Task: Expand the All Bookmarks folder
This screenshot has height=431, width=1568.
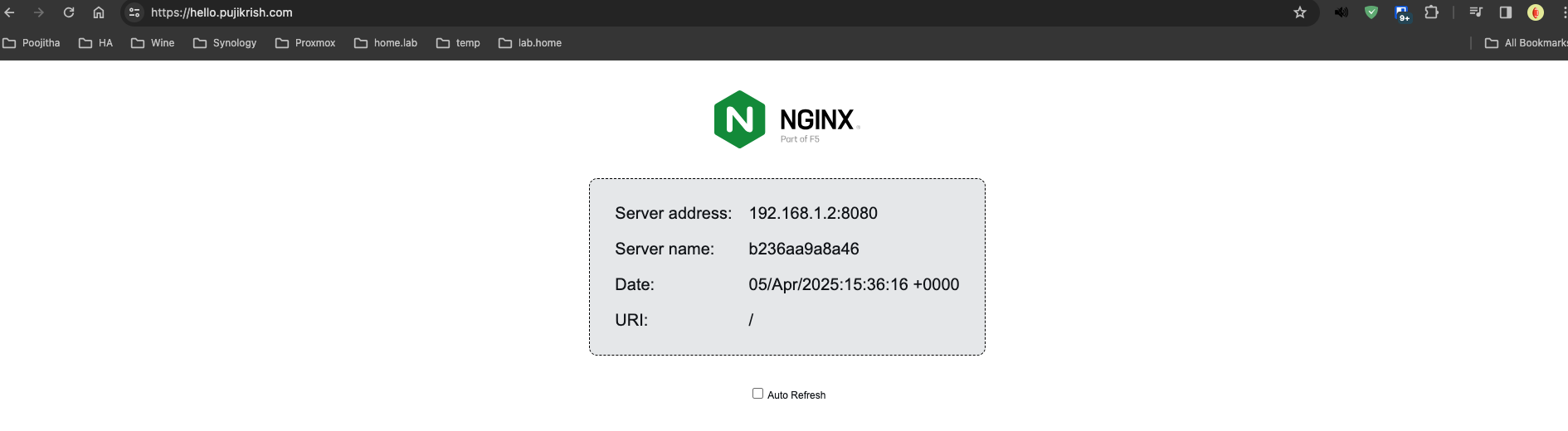Action: (1526, 43)
